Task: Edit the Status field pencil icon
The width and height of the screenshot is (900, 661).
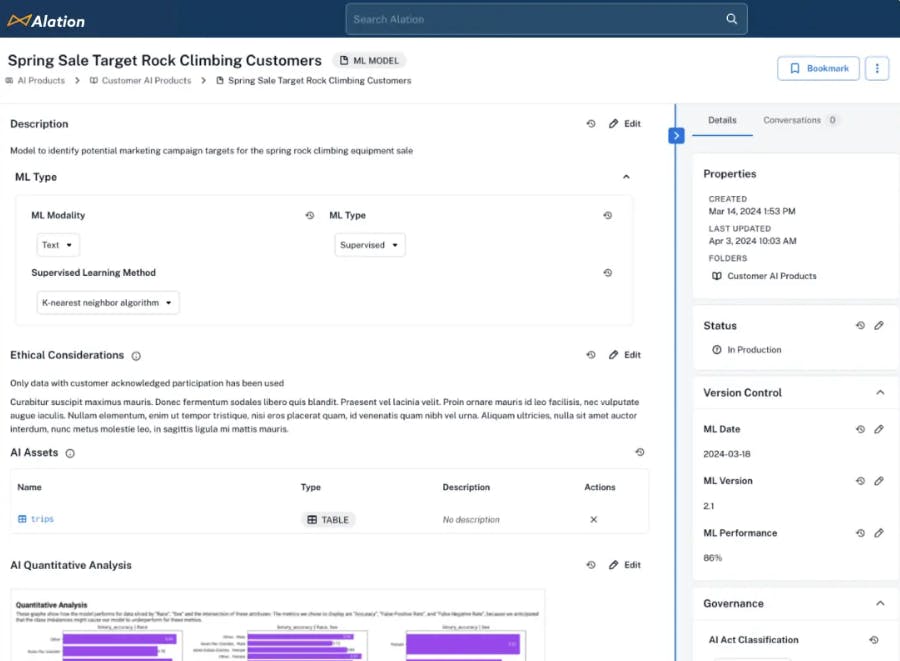Action: [x=879, y=326]
